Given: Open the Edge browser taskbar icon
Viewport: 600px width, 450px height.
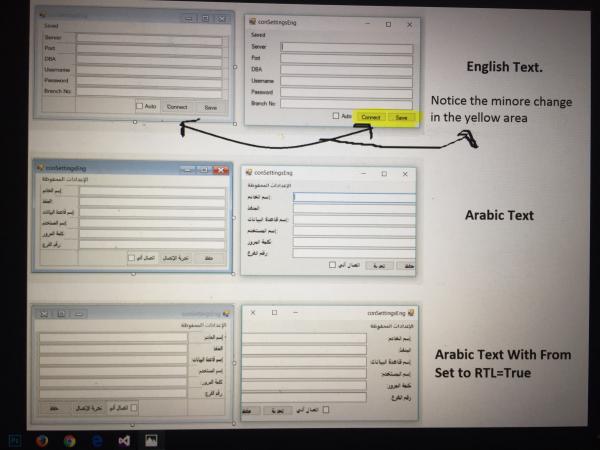Looking at the screenshot, I should [97, 441].
